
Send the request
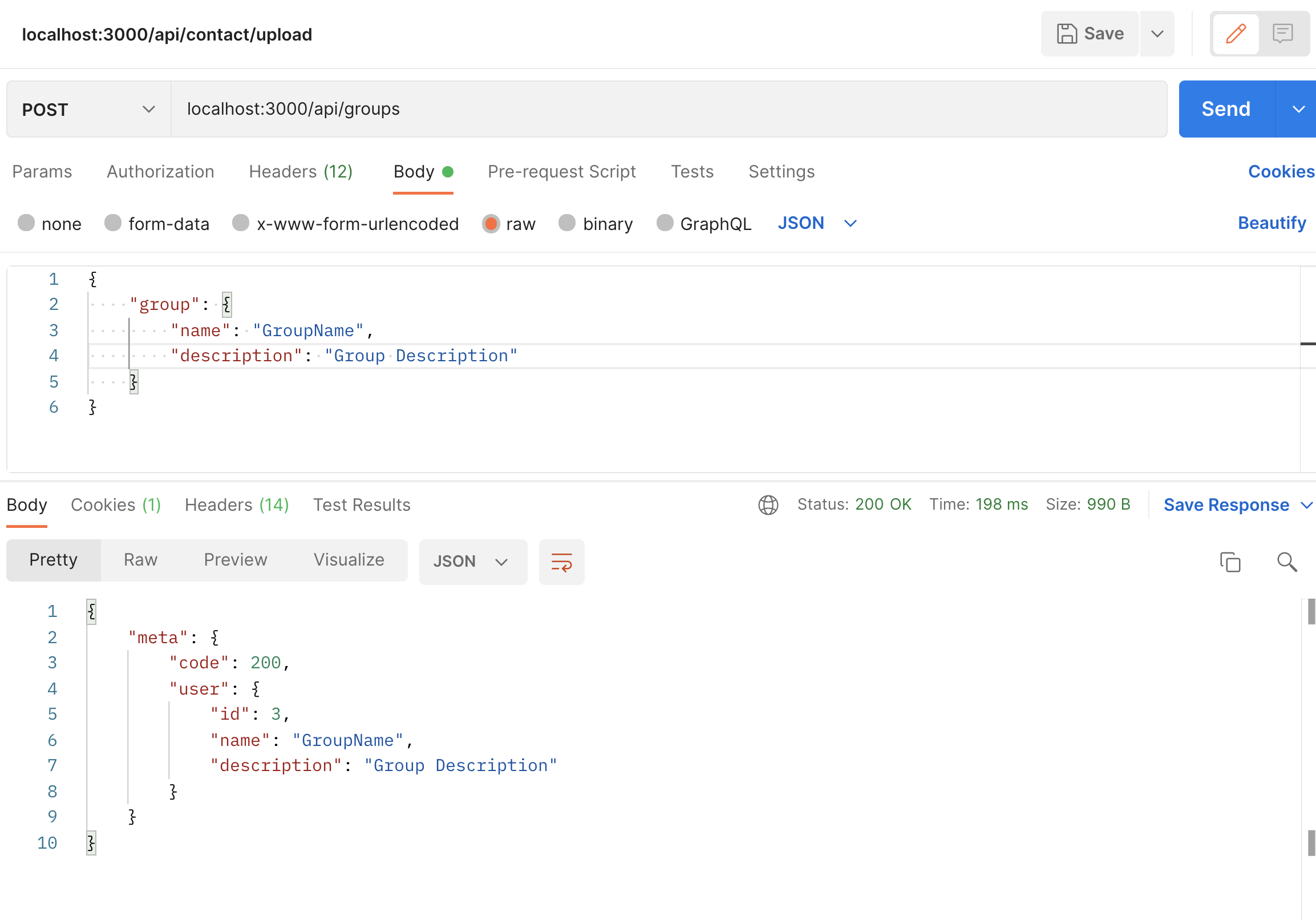[x=1226, y=108]
